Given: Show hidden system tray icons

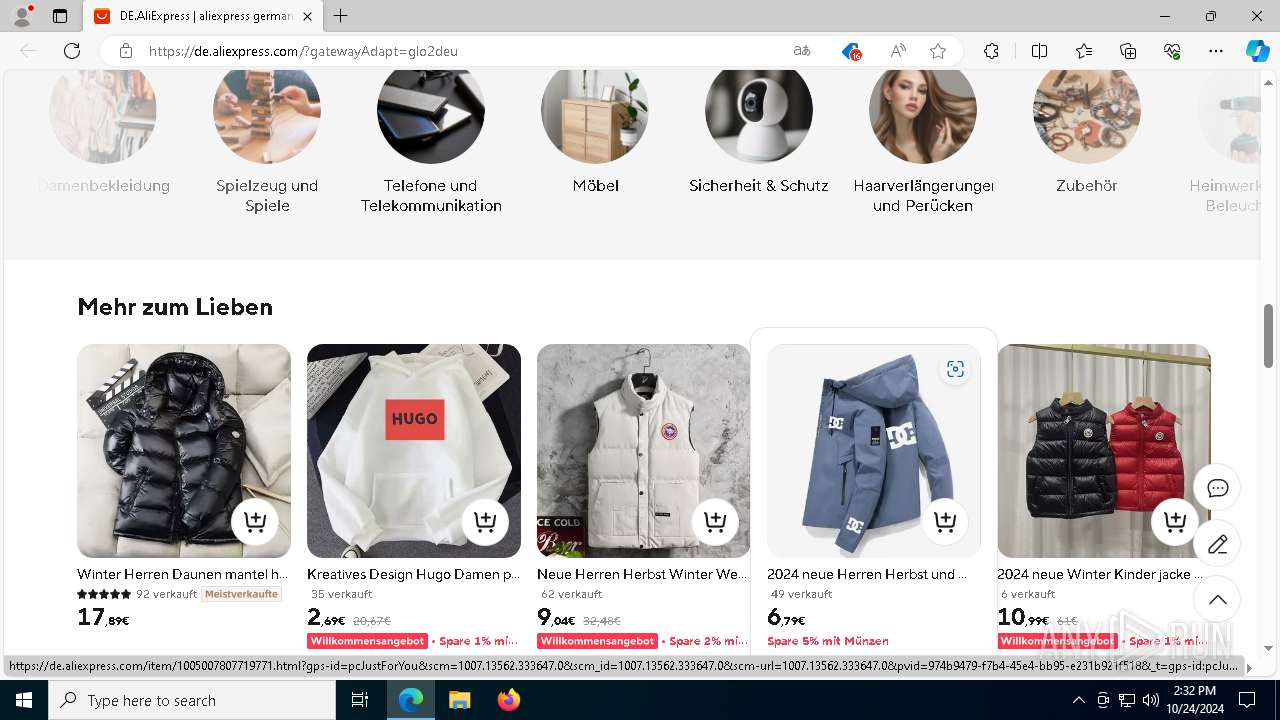Looking at the screenshot, I should (x=1078, y=700).
